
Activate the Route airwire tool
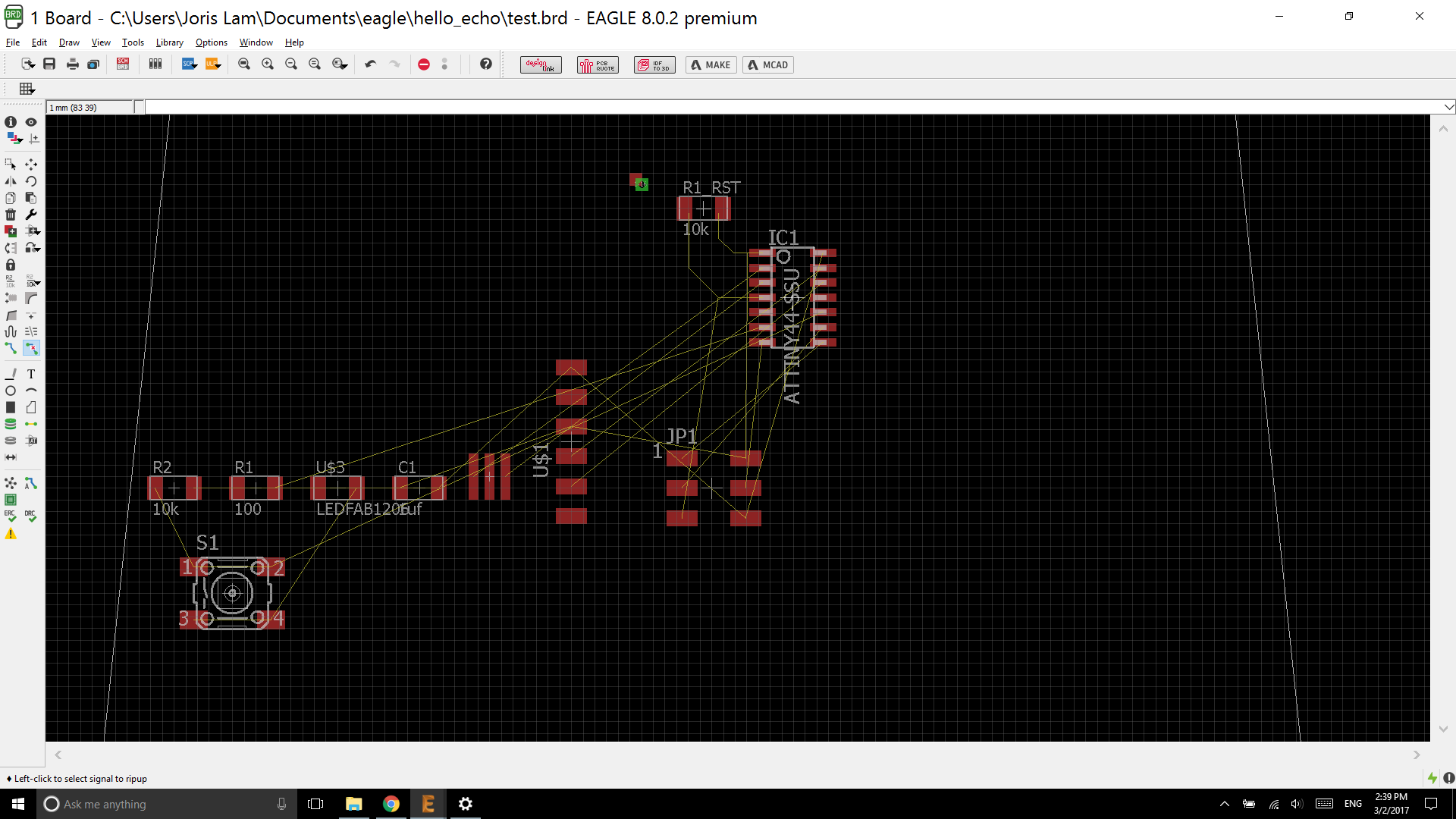point(11,348)
